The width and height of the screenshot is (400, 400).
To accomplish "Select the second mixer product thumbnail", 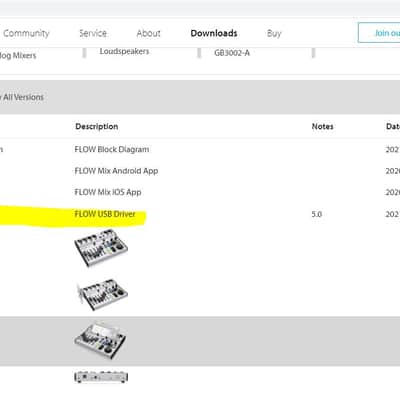I will coord(102,295).
